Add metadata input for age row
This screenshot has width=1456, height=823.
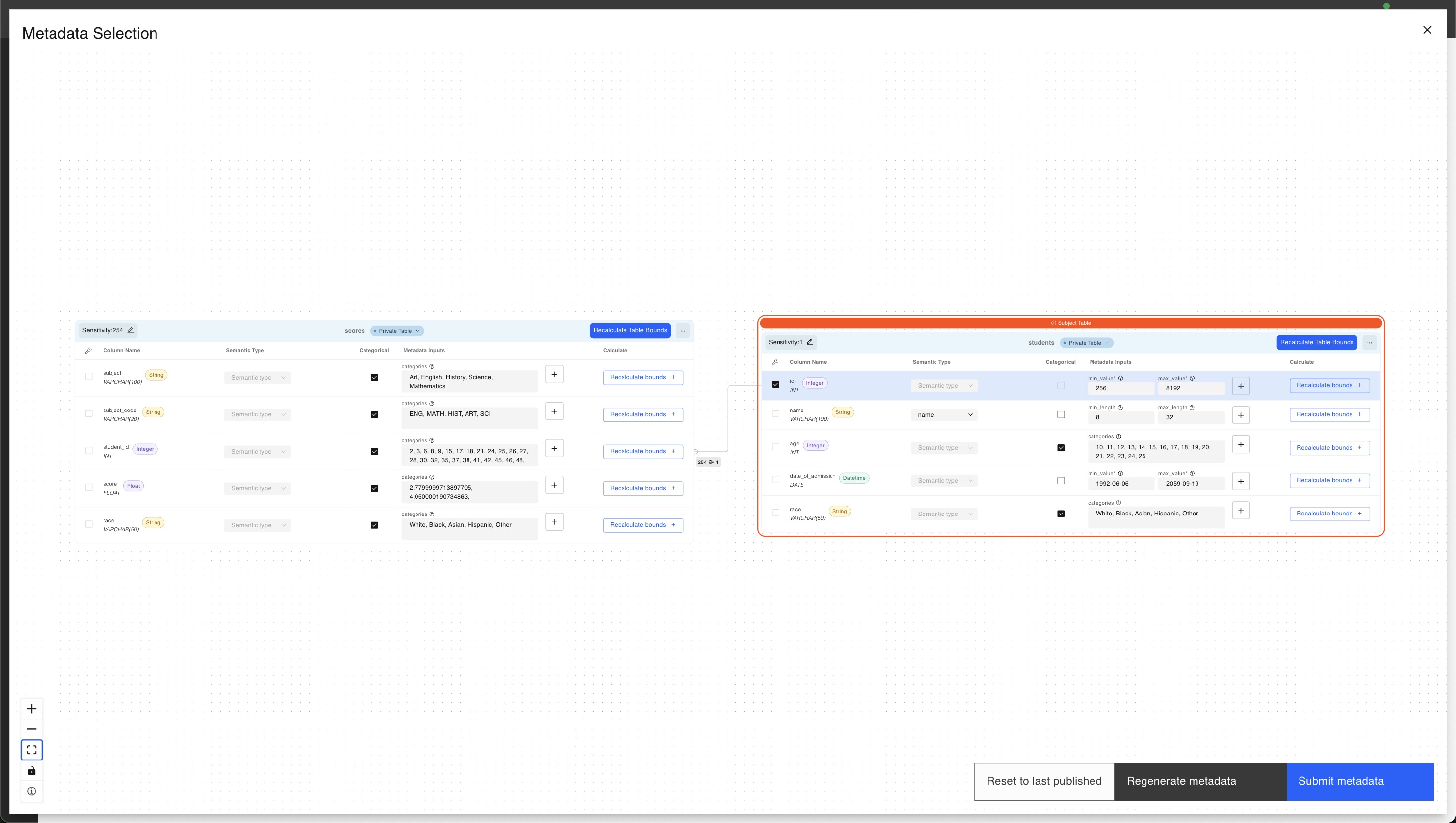coord(1241,444)
